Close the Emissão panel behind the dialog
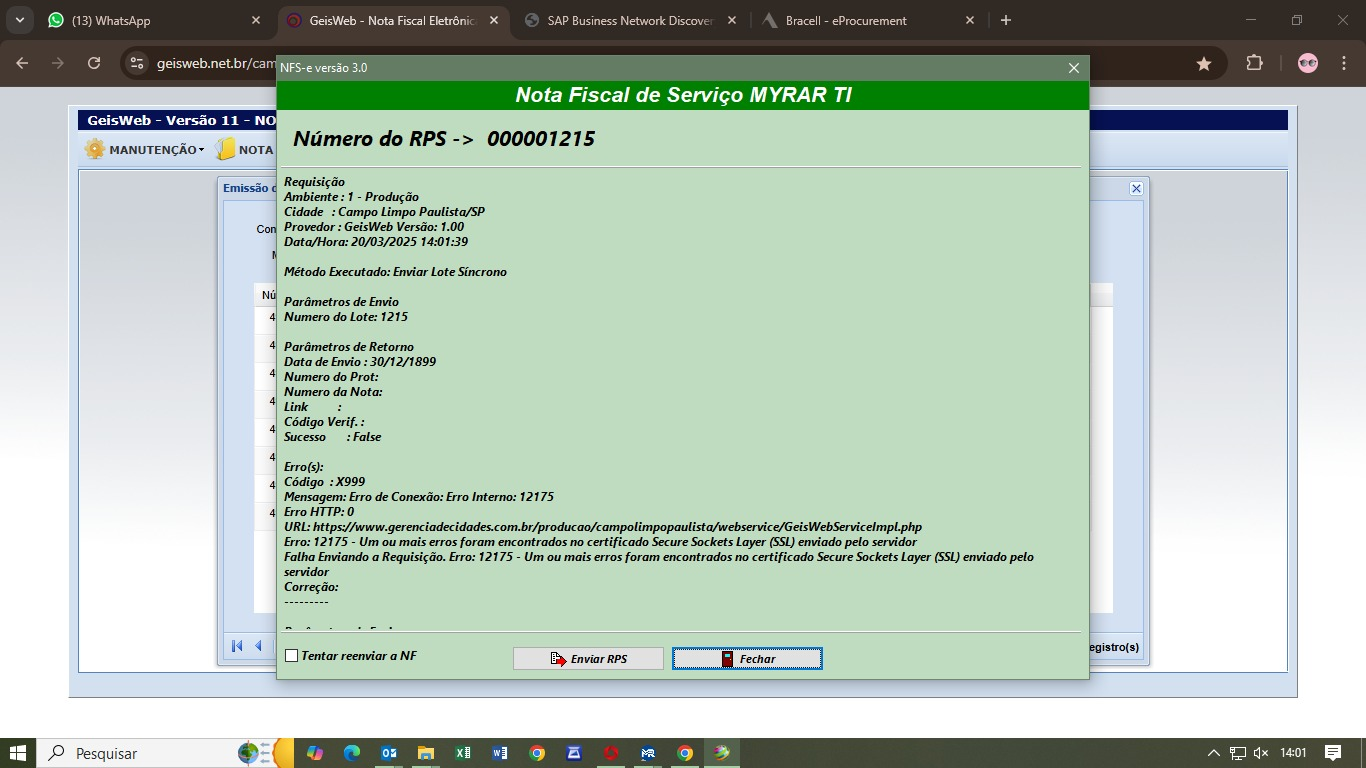This screenshot has width=1366, height=768. [x=1136, y=188]
